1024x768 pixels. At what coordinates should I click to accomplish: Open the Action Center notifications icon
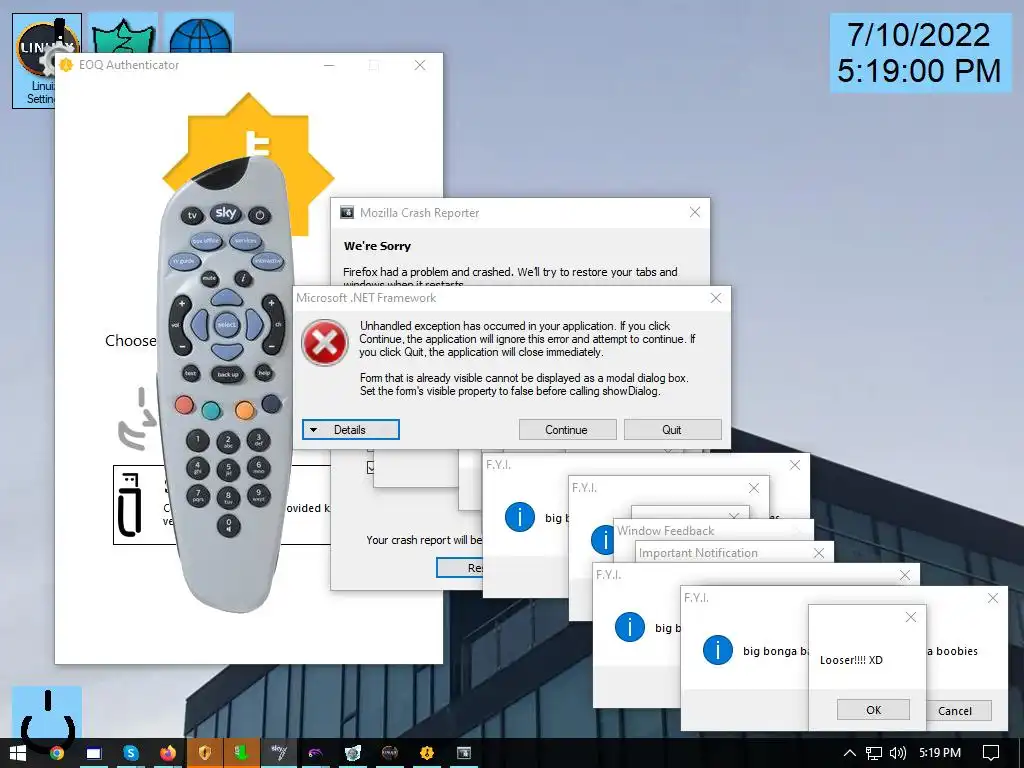pyautogui.click(x=991, y=753)
